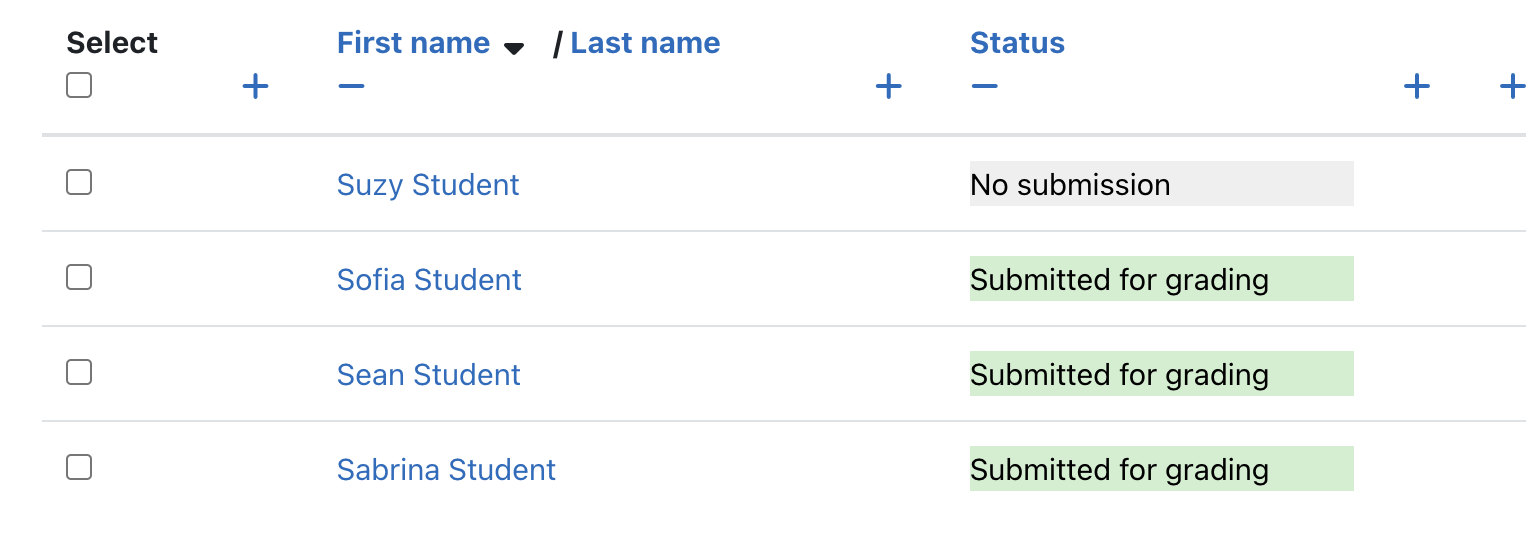
Task: Collapse the First name column with minus icon
Action: 351,87
